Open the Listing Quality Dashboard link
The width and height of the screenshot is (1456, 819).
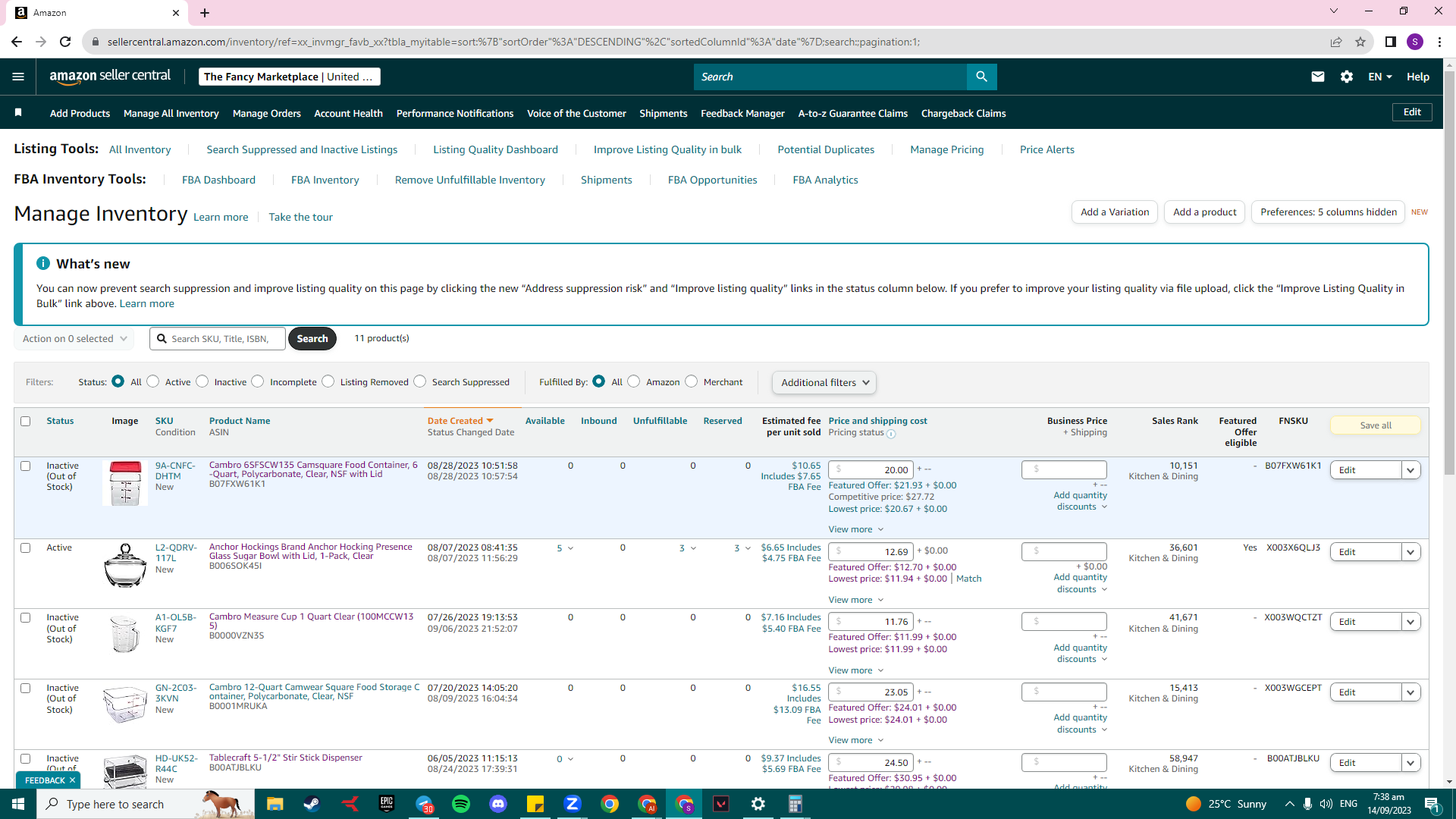(x=495, y=149)
